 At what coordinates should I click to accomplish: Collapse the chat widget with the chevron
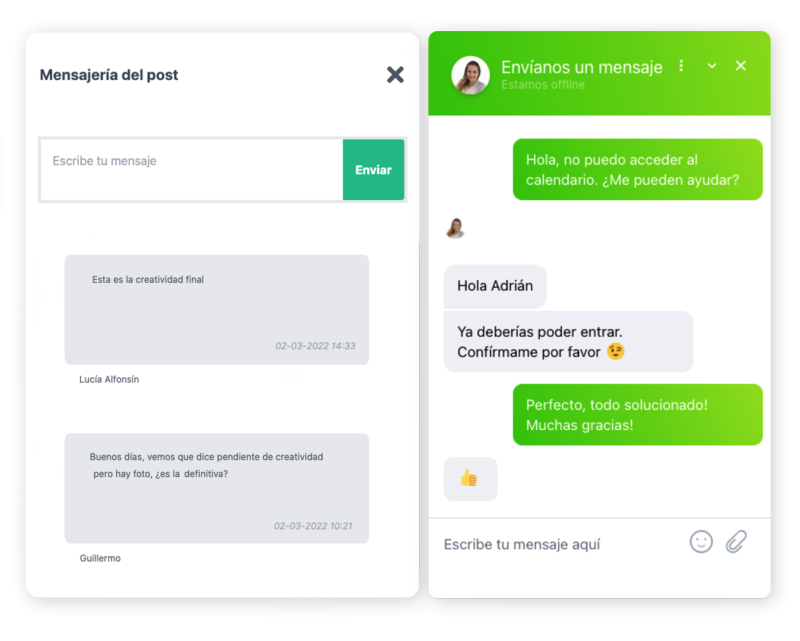tap(712, 66)
